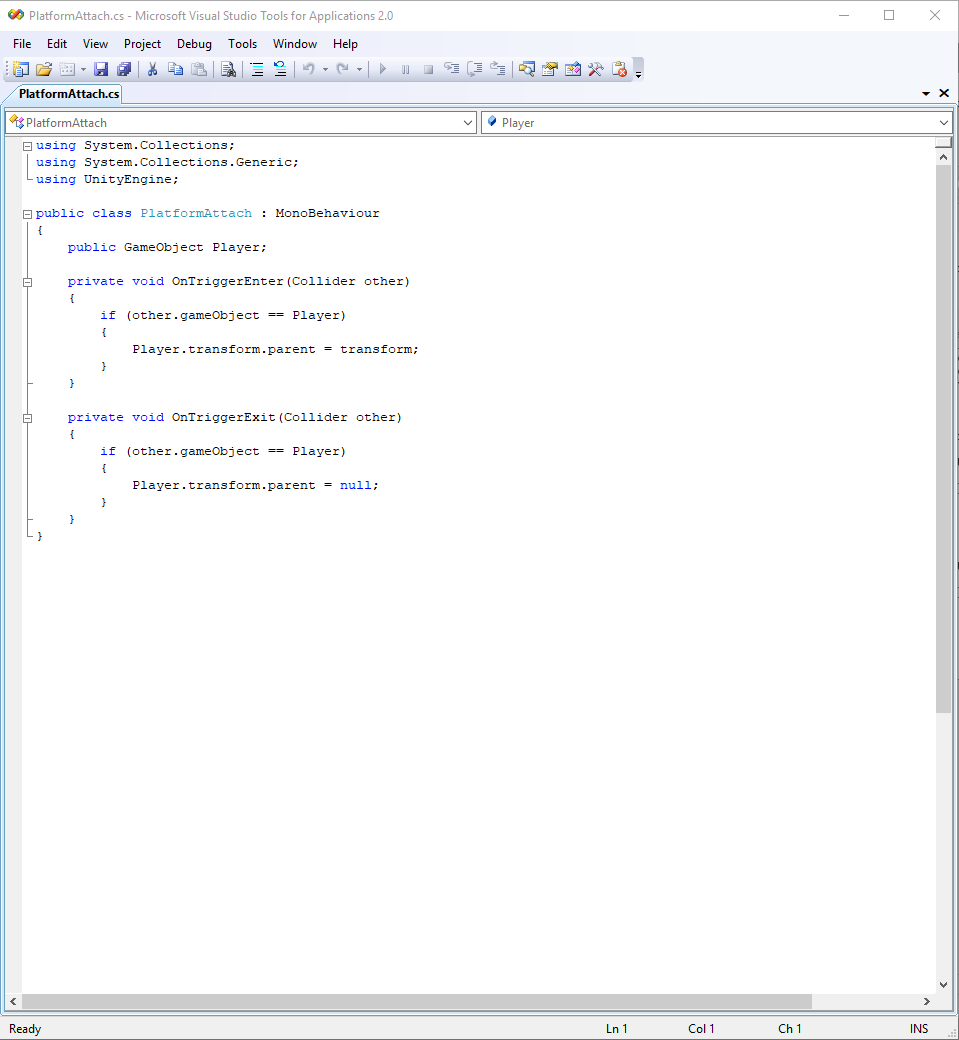Open the Save All icon
This screenshot has height=1040, width=959.
124,68
